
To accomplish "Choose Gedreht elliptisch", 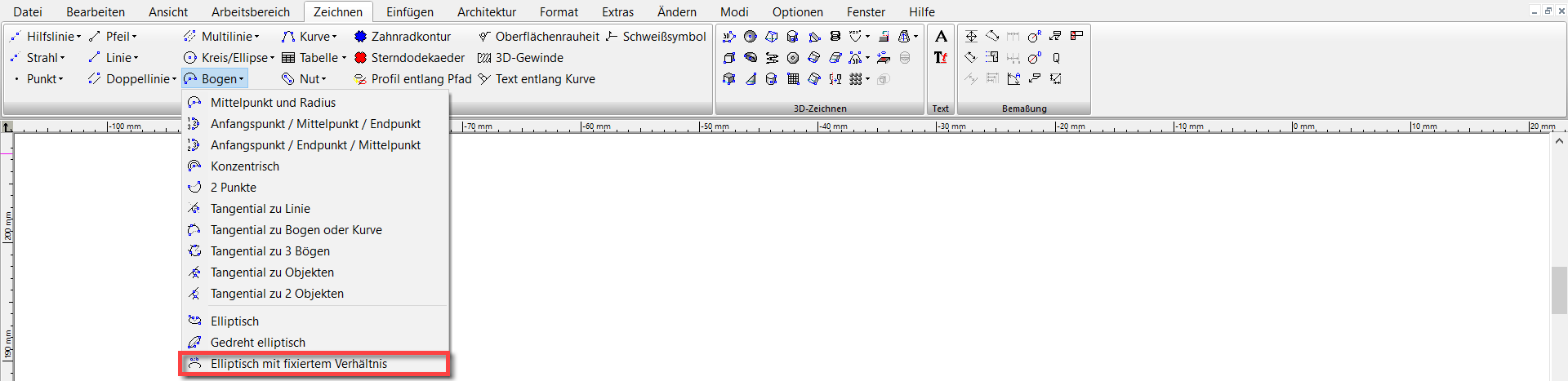I will tap(315, 343).
